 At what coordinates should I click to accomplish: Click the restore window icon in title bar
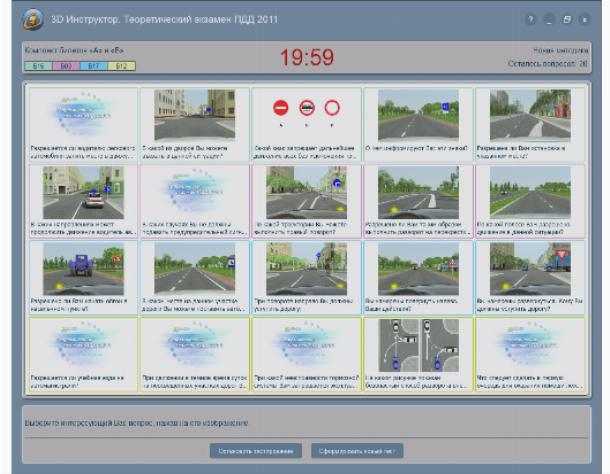pyautogui.click(x=566, y=19)
